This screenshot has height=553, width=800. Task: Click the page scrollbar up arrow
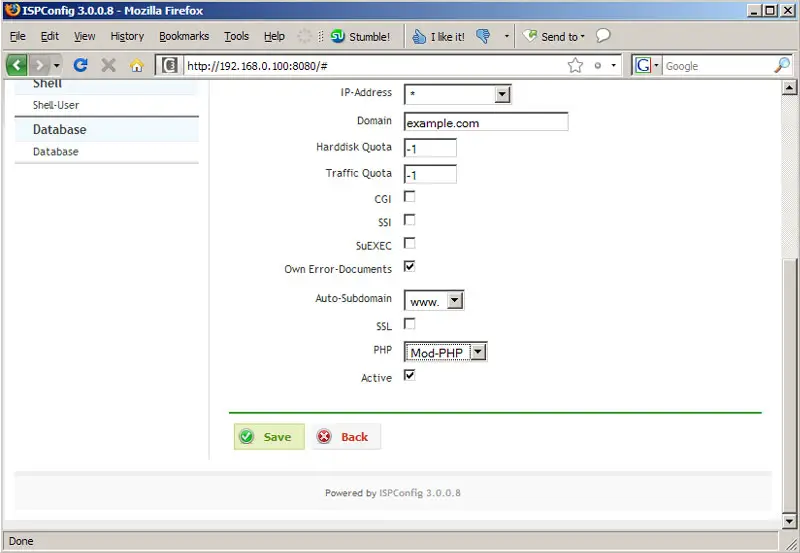point(789,88)
